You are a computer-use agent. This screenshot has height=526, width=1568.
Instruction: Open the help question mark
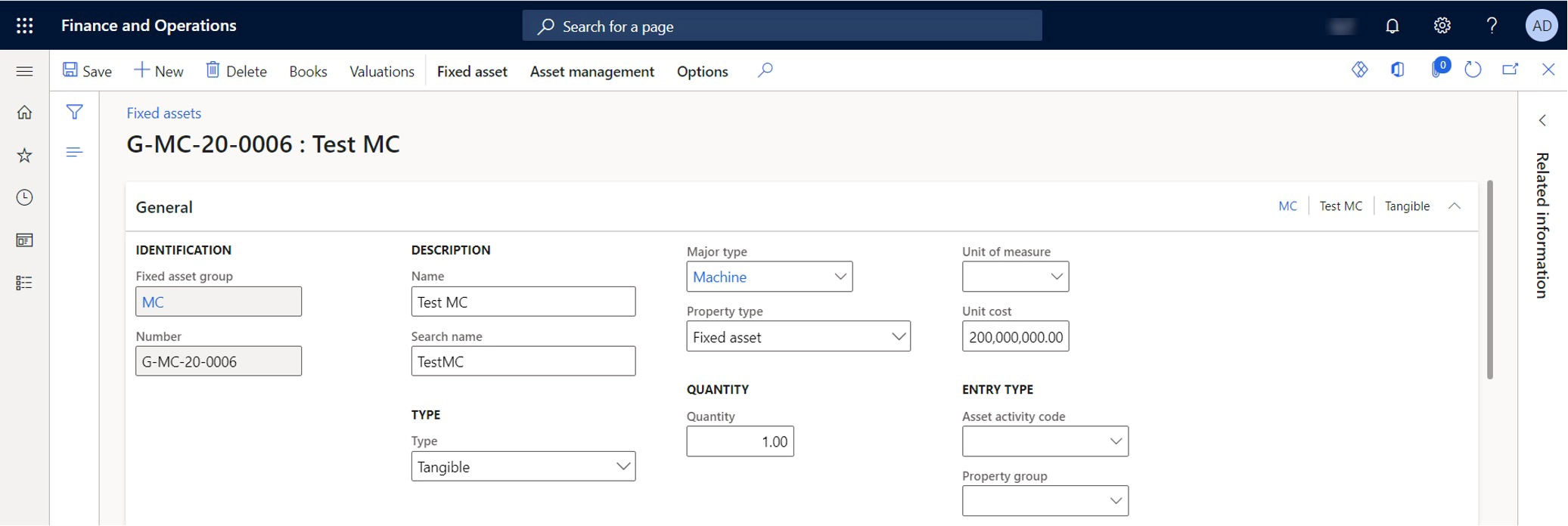point(1492,26)
